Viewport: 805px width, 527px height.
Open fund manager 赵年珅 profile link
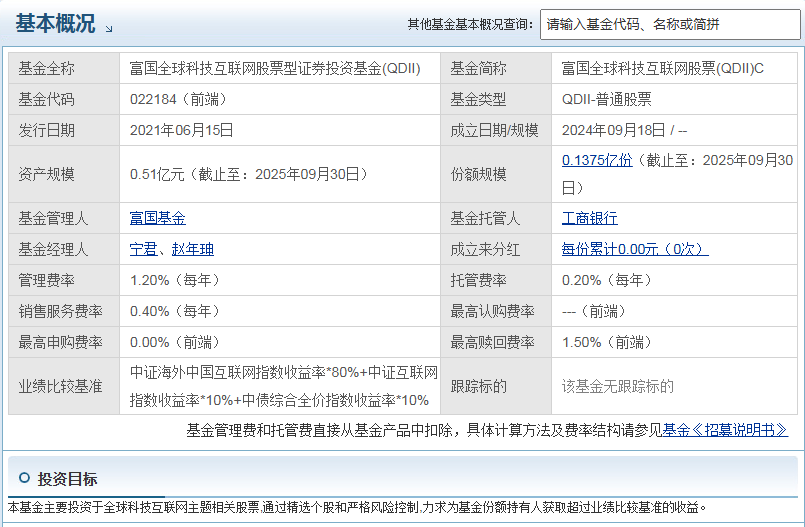pos(193,249)
